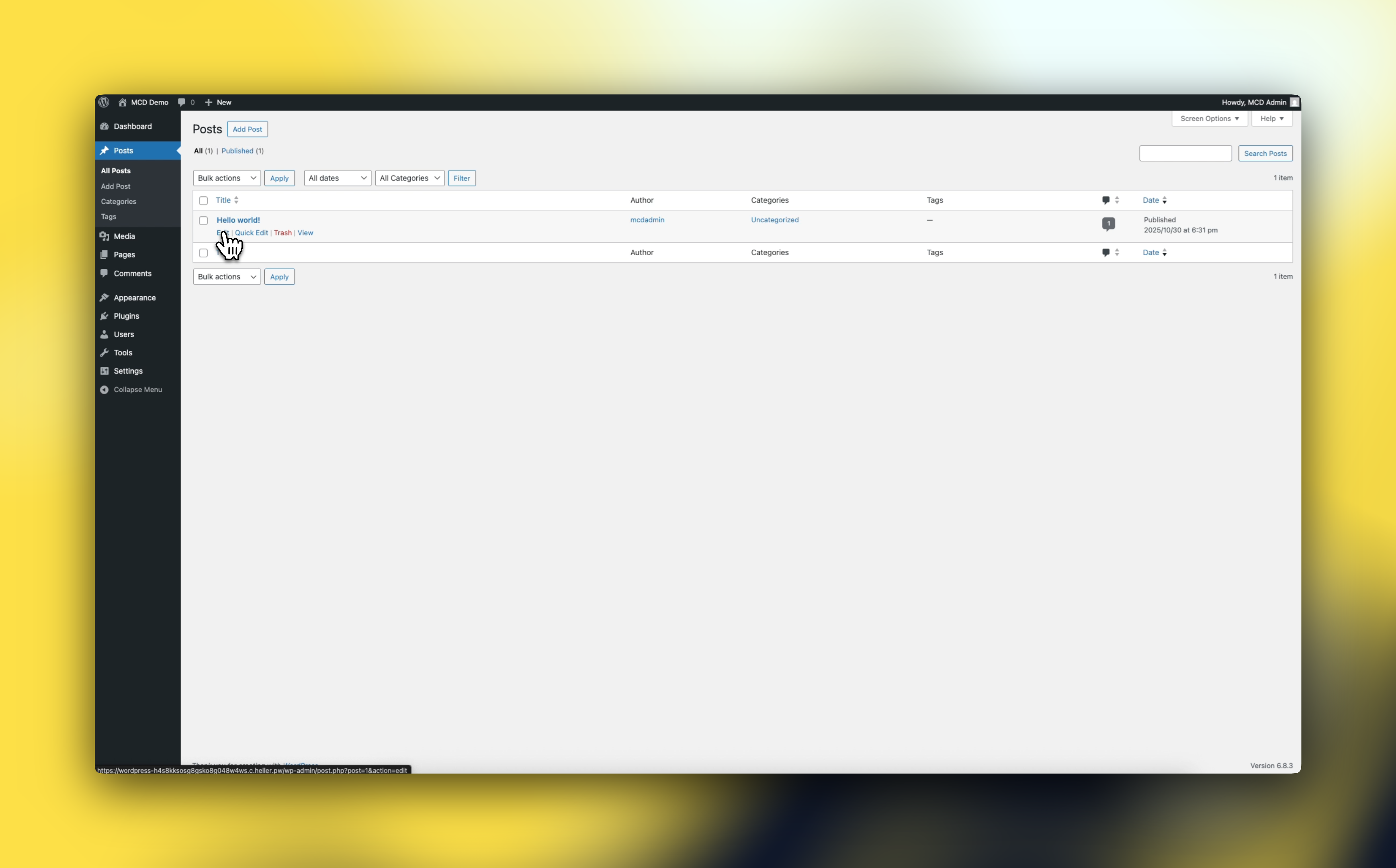Open Plugins via the plug icon
This screenshot has width=1396, height=868.
(105, 316)
